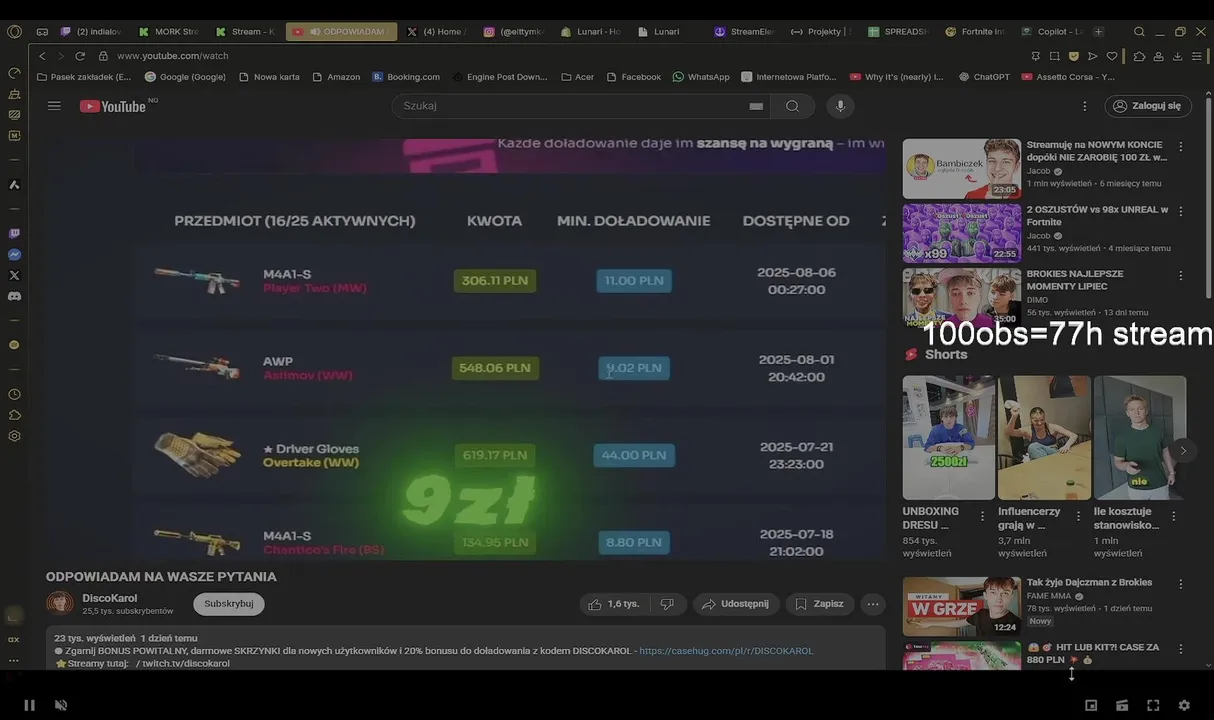Click the Zaloguj się sign-in button

click(1148, 106)
